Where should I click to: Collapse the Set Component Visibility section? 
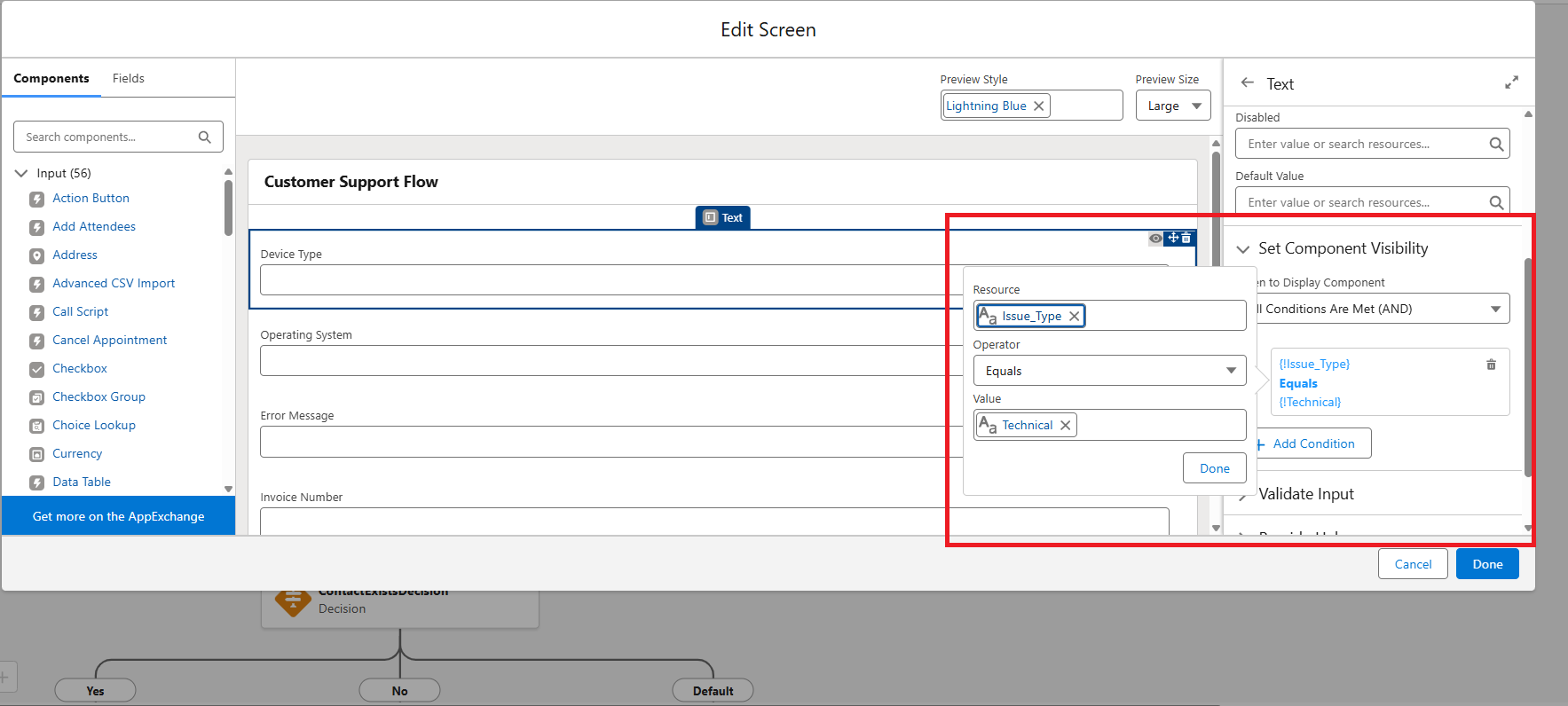[1243, 249]
